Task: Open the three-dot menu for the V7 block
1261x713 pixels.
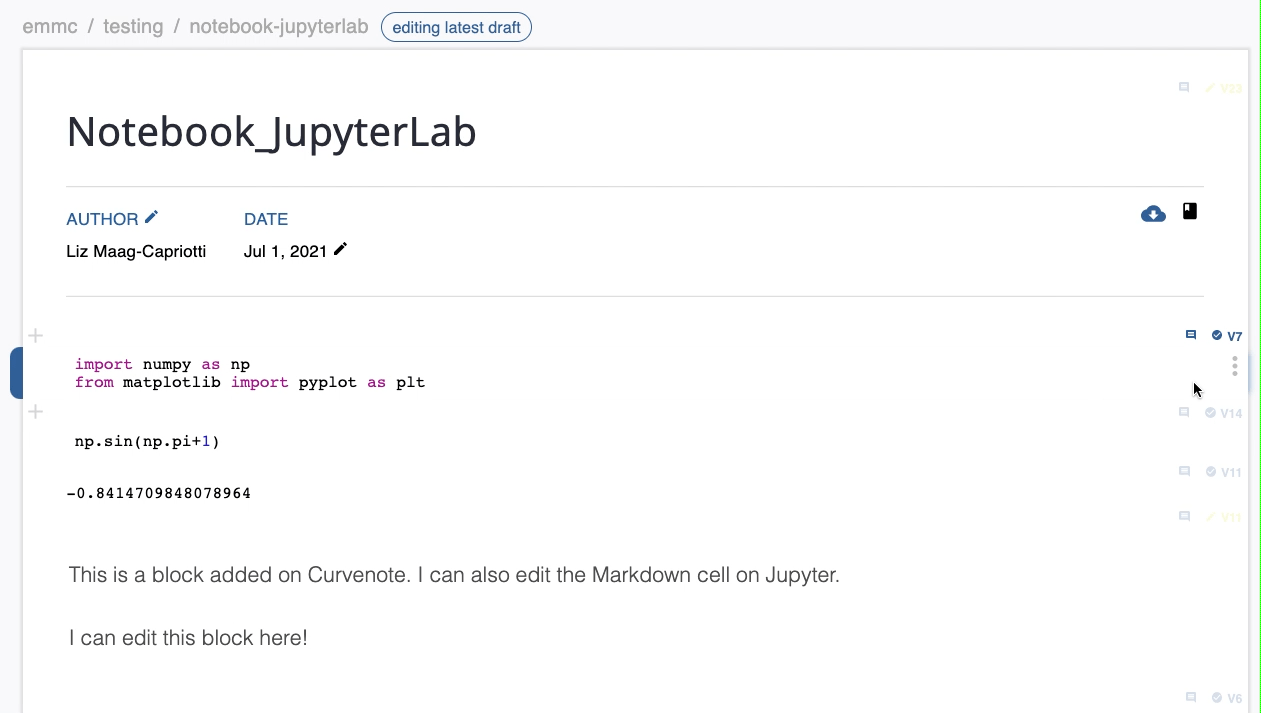Action: [x=1235, y=366]
